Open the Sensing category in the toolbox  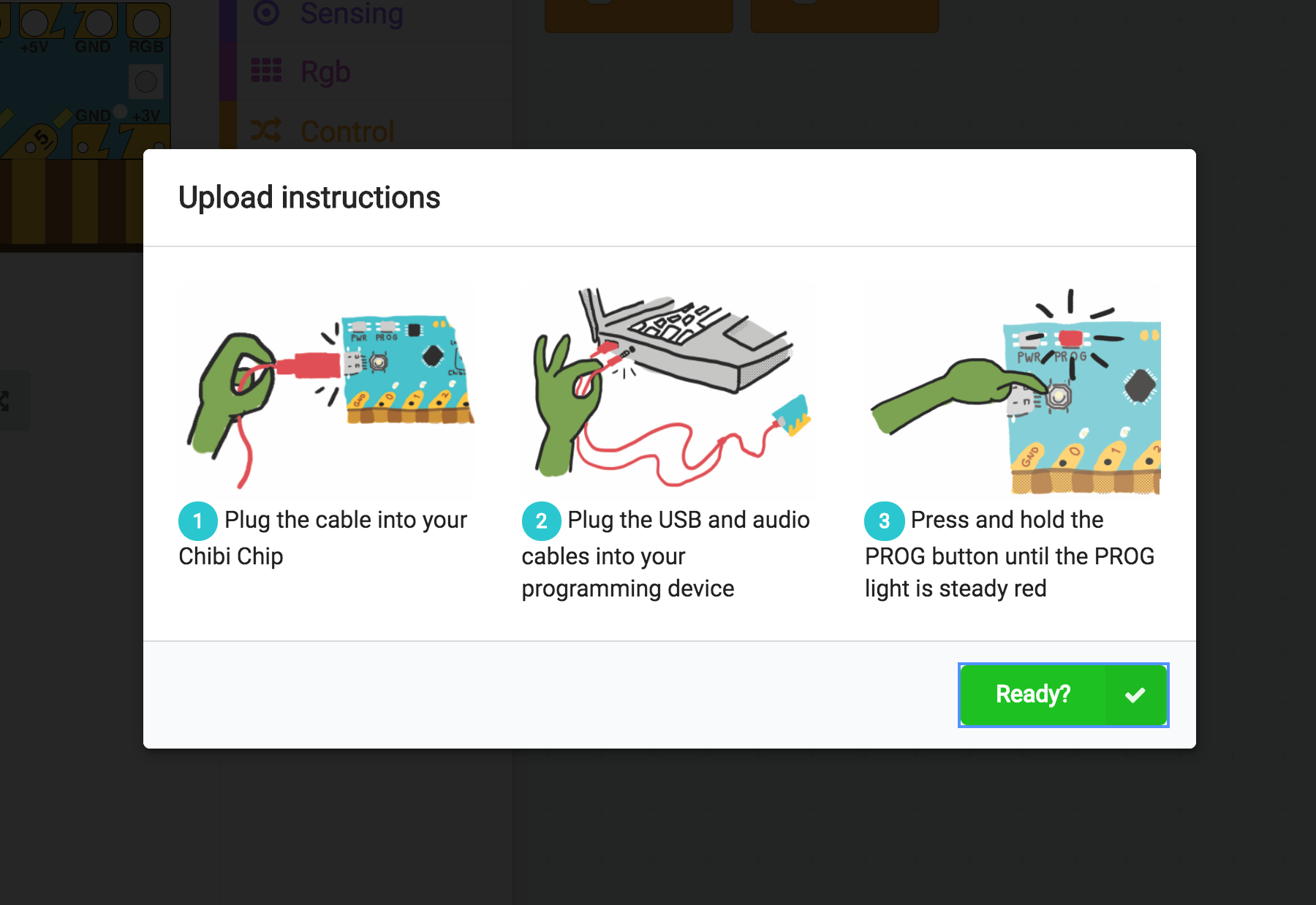352,13
